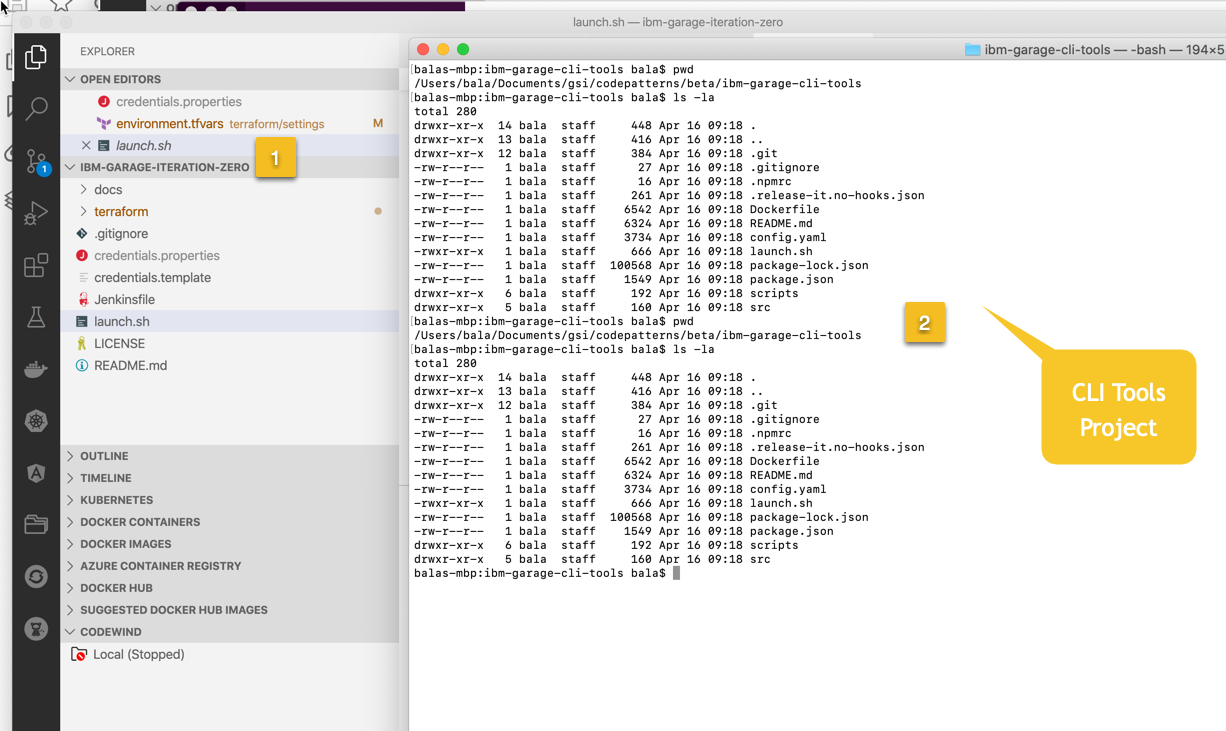Click the terraform icon beside environment.tfvars
Screen dimensions: 1226x731
[x=104, y=124]
